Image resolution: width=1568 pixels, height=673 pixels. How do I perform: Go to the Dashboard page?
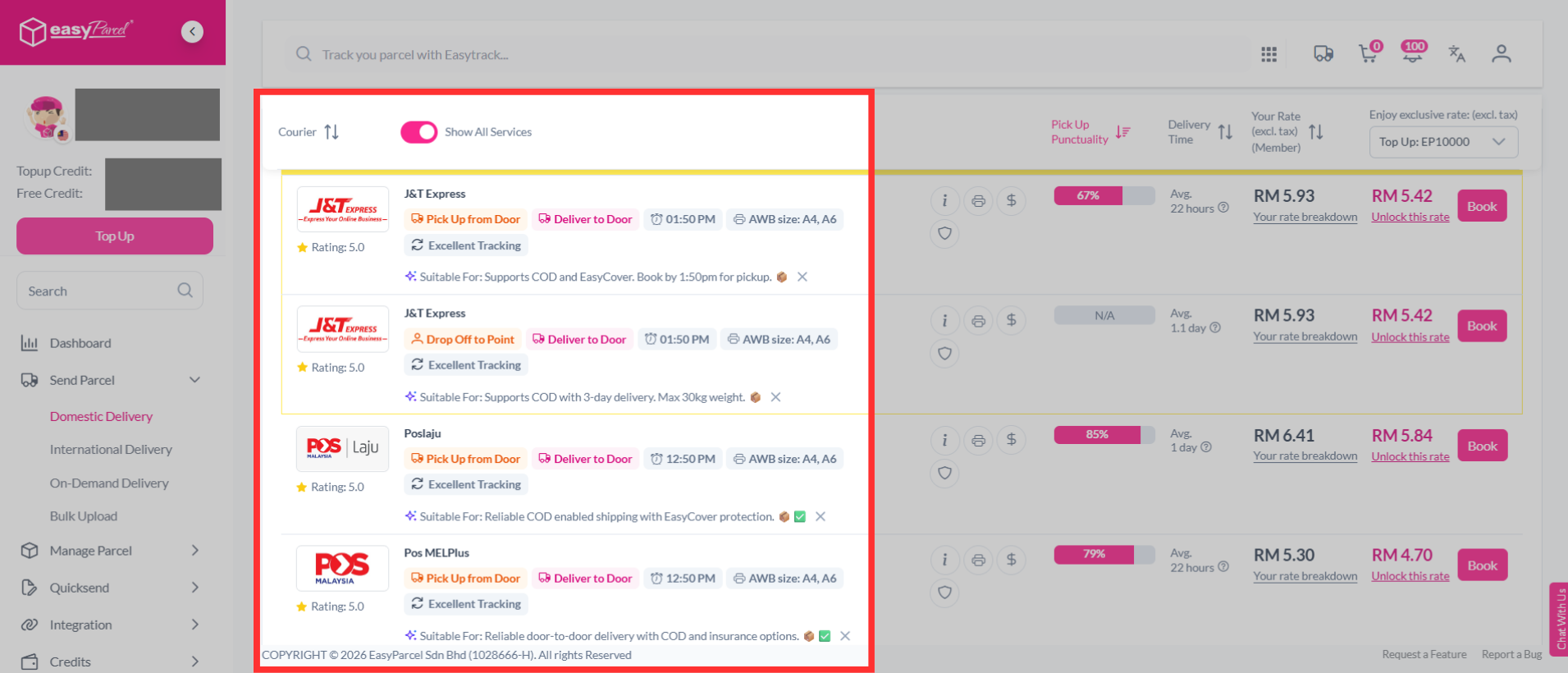(x=80, y=343)
